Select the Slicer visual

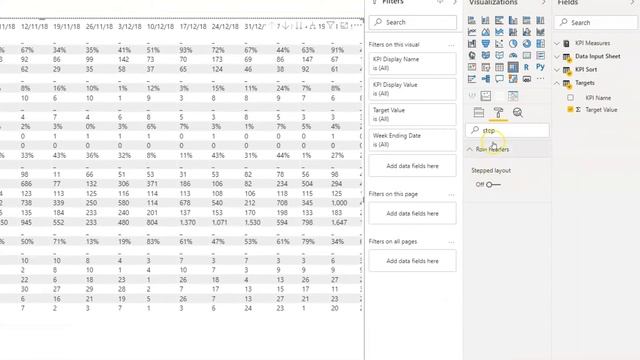coord(485,67)
